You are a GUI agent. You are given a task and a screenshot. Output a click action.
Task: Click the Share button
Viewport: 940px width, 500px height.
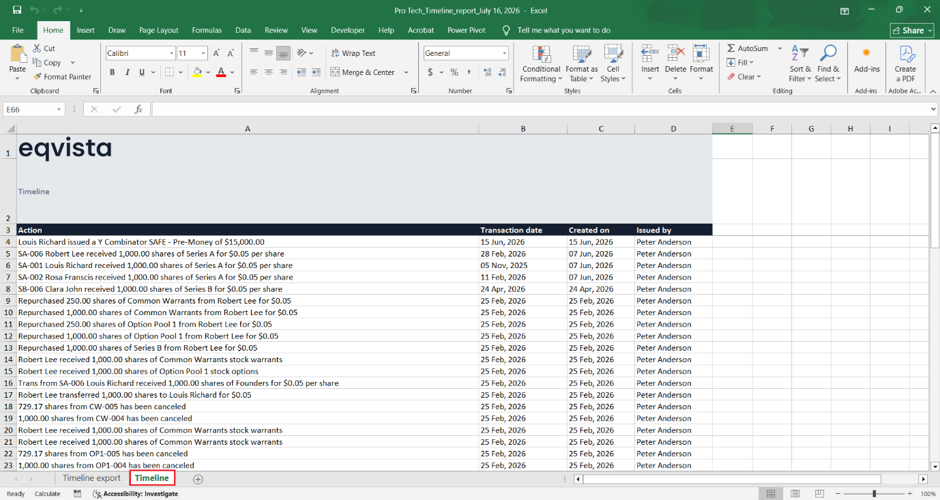click(x=911, y=30)
